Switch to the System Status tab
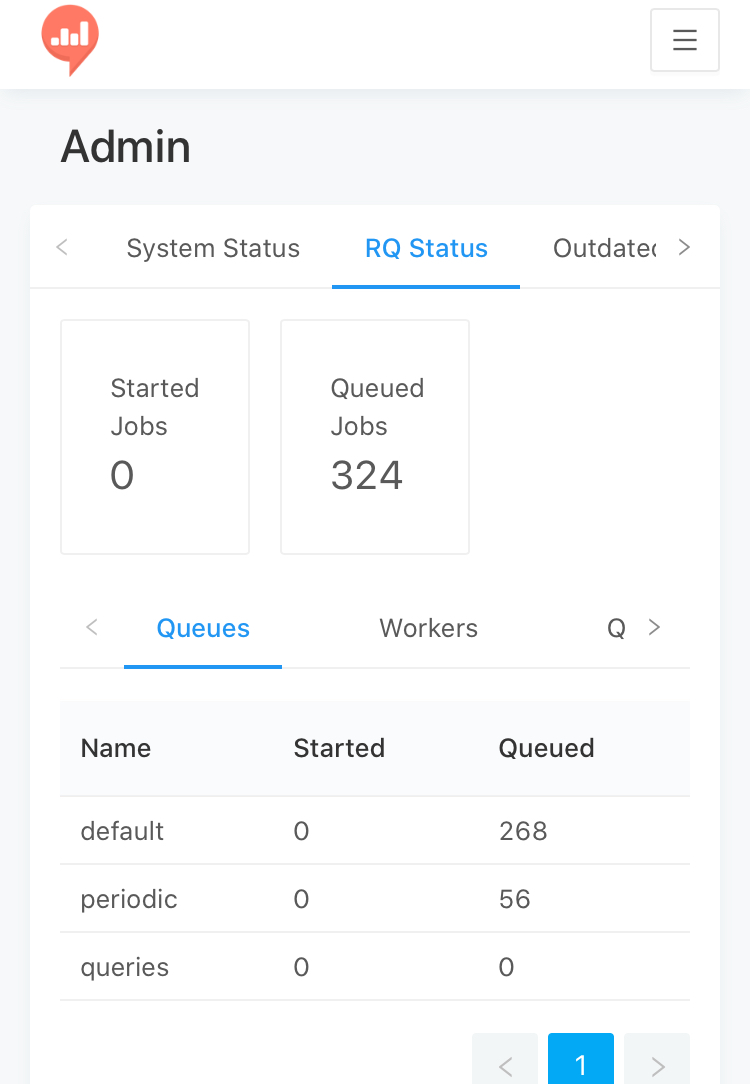Viewport: 750px width, 1084px height. pos(213,248)
